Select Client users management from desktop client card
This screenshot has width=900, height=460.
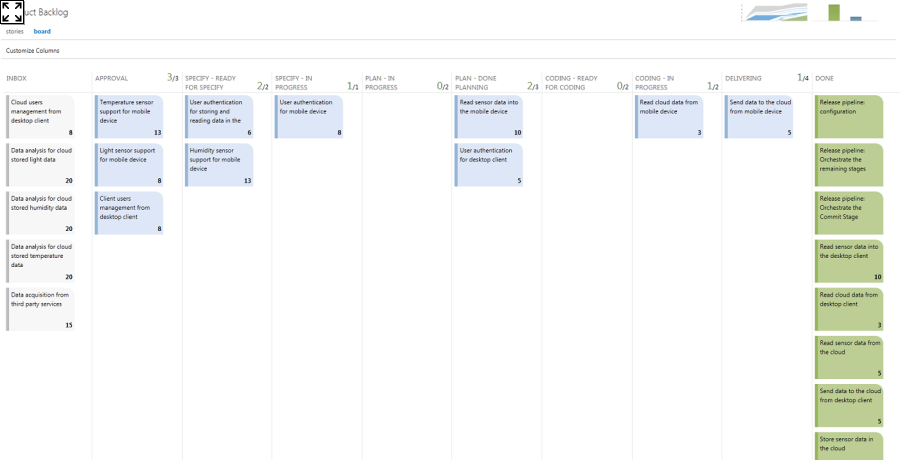[x=129, y=213]
